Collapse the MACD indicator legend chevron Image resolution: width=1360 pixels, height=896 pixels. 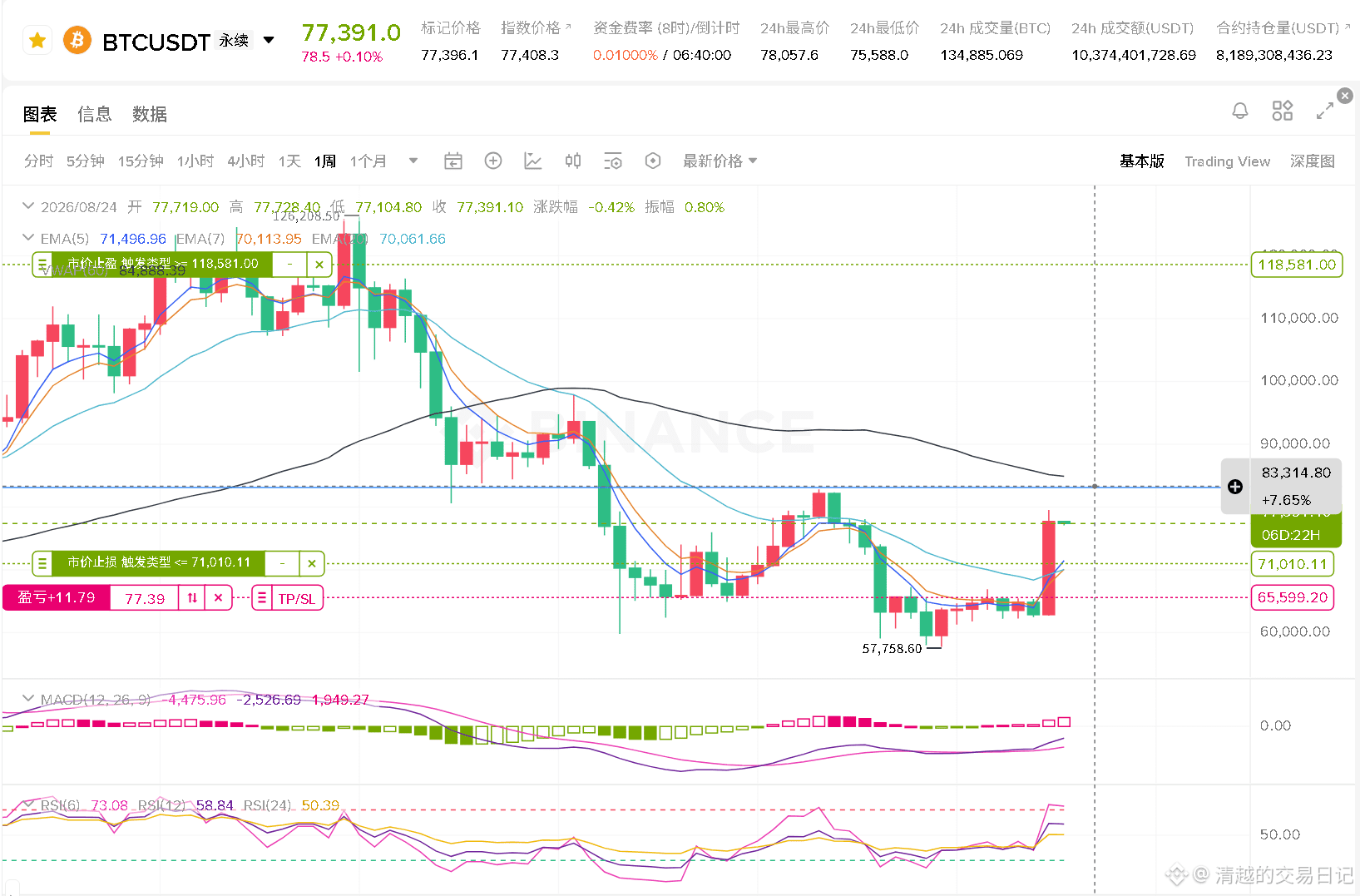28,699
